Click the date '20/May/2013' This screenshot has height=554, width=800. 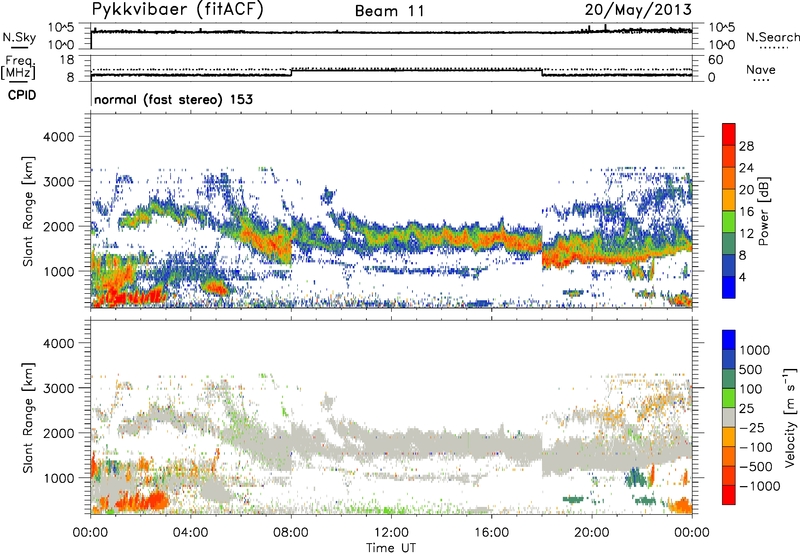[x=638, y=10]
